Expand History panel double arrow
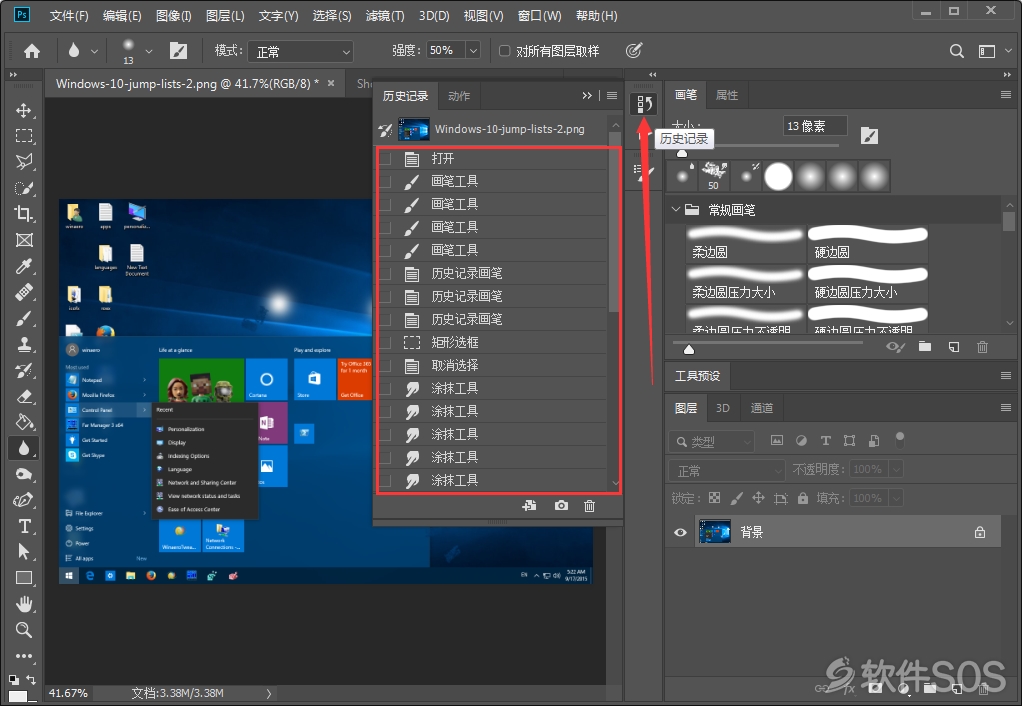This screenshot has width=1022, height=706. tap(587, 96)
